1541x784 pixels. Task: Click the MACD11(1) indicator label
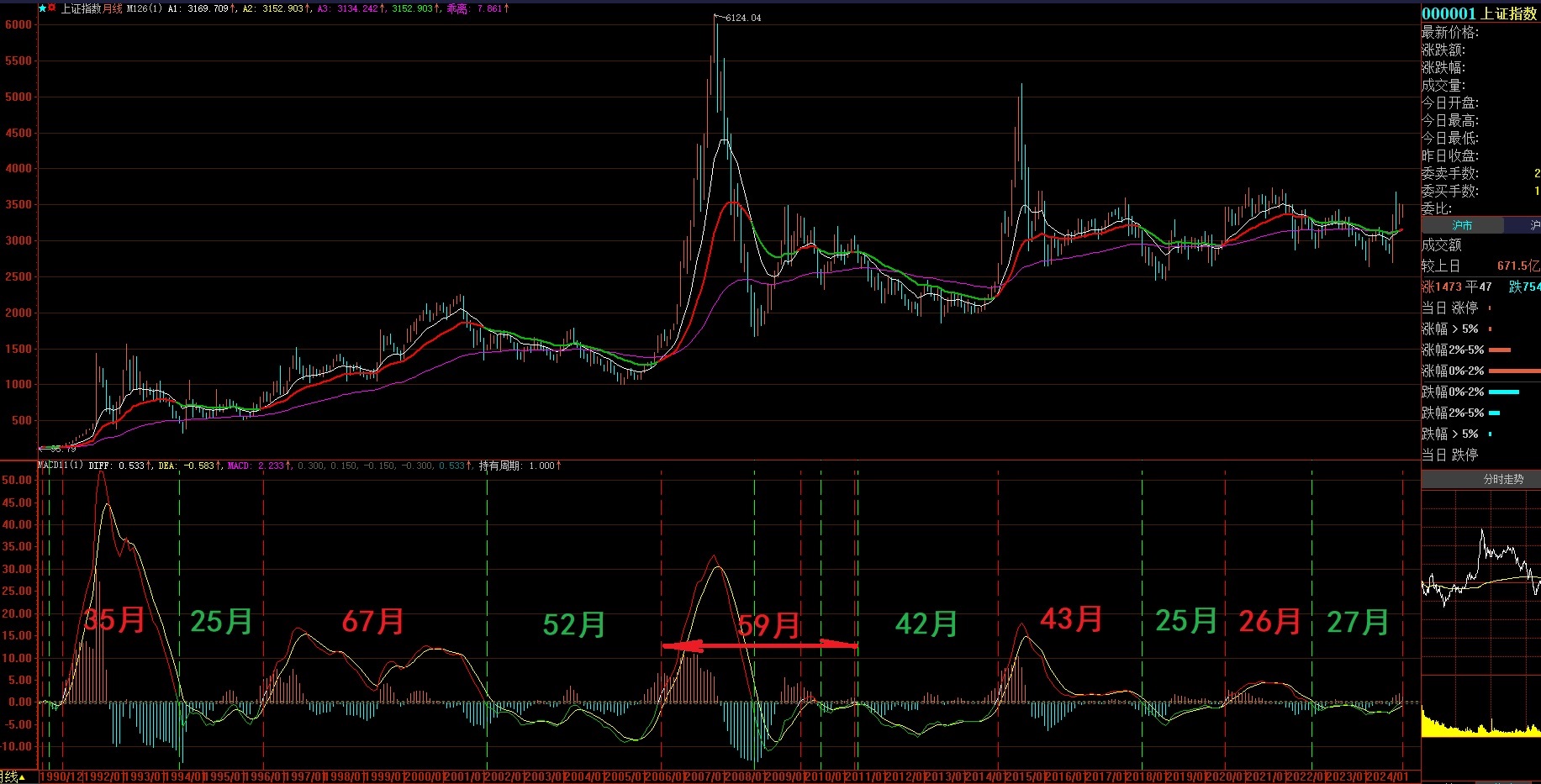[x=61, y=466]
